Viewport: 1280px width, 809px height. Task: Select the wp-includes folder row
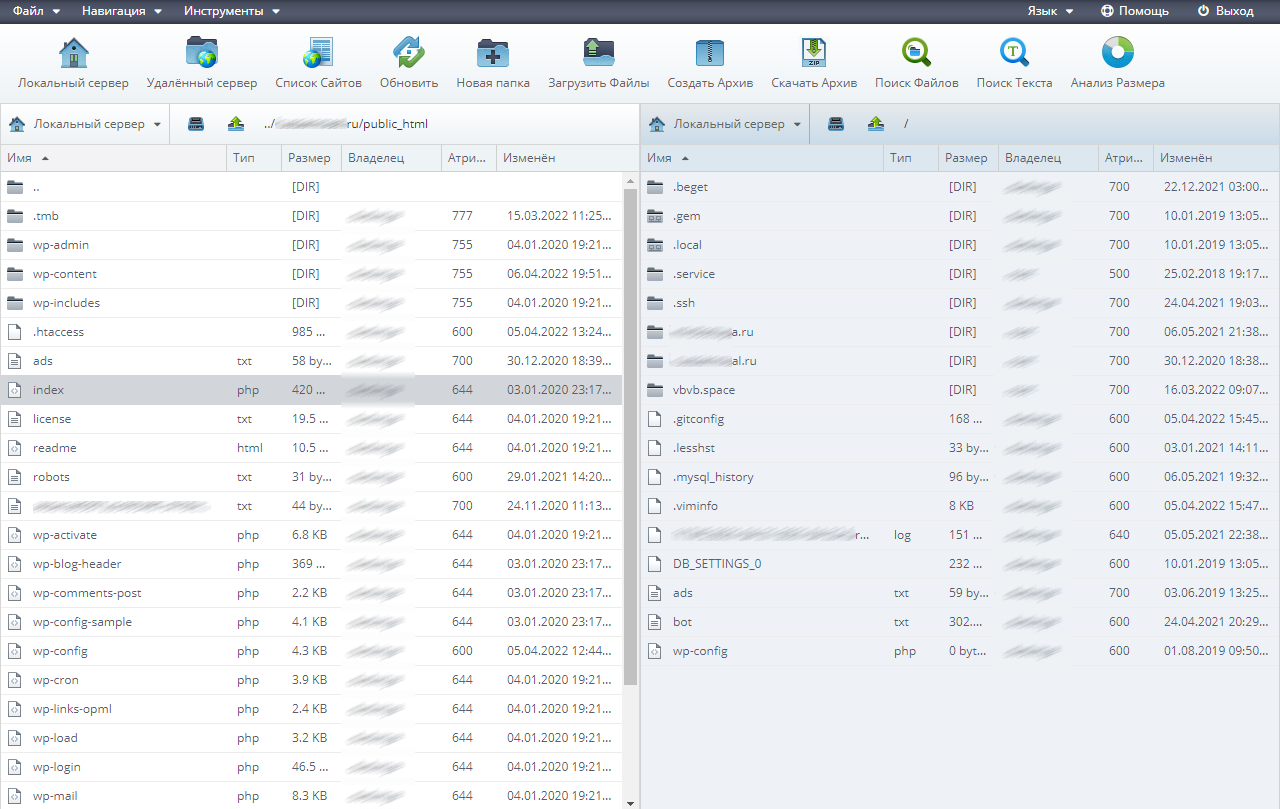click(x=311, y=303)
